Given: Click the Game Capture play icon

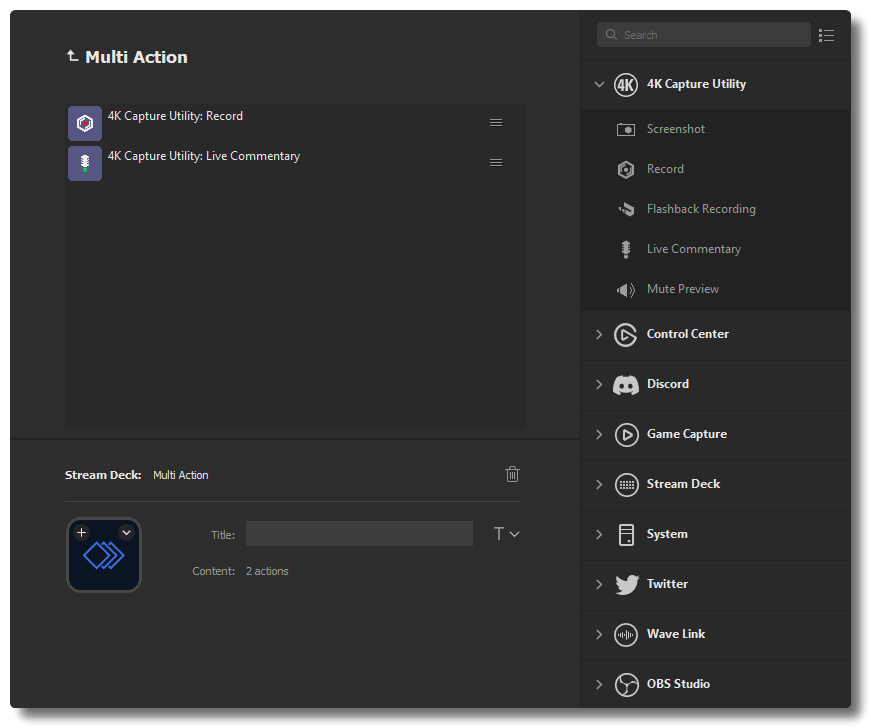Looking at the screenshot, I should (627, 435).
